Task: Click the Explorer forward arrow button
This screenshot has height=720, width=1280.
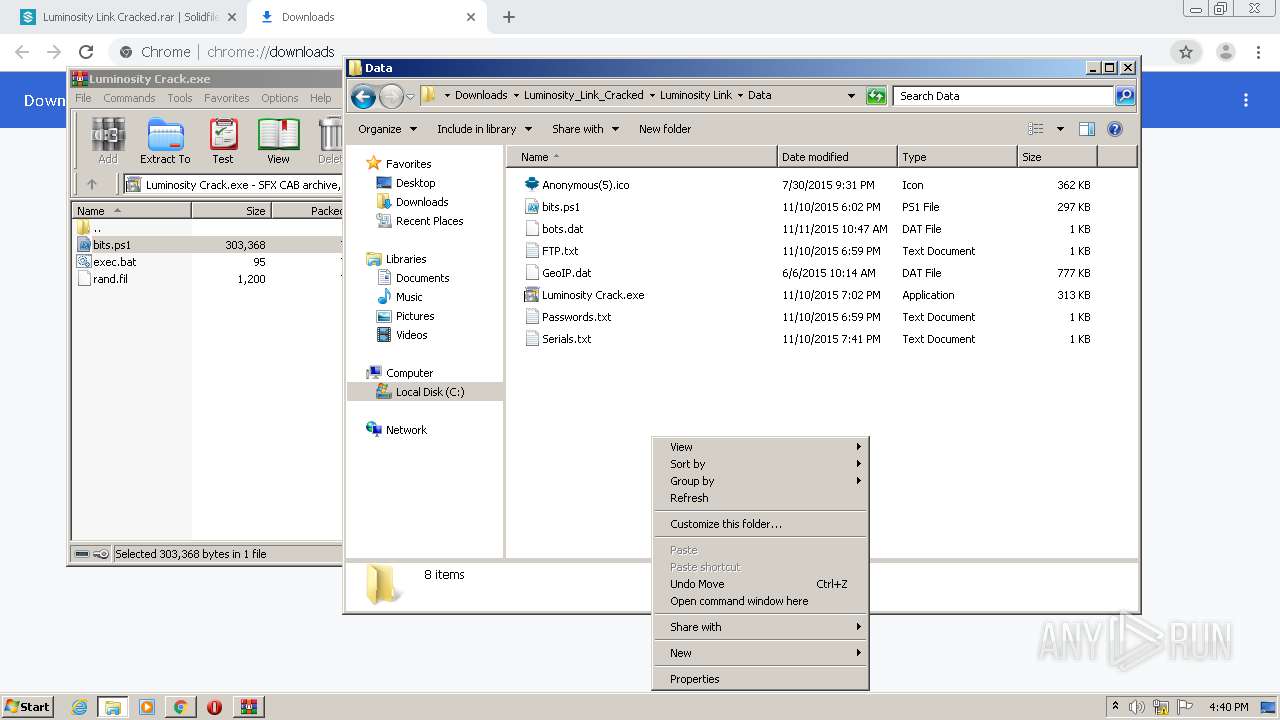Action: (x=391, y=96)
